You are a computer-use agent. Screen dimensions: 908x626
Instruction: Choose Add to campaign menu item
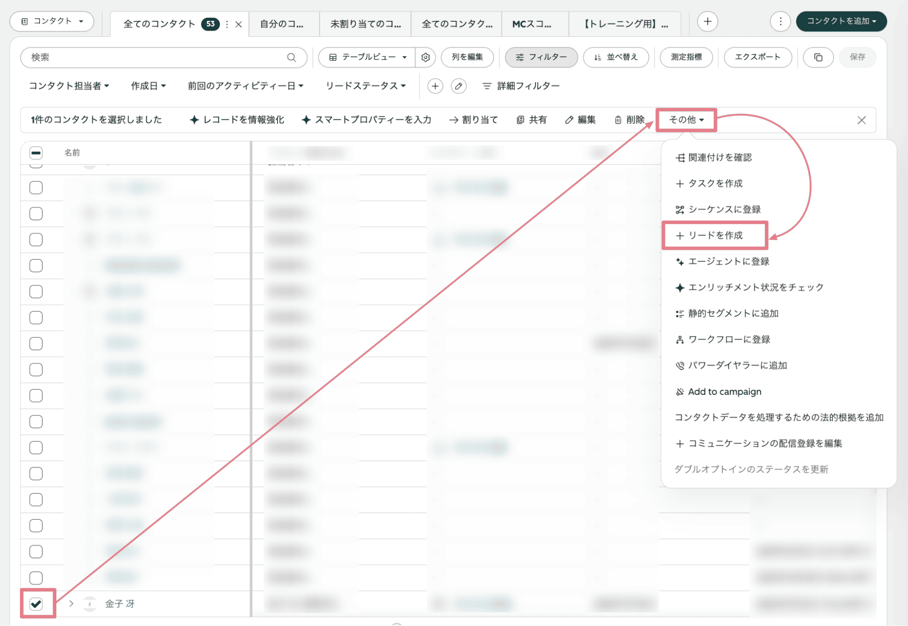coord(718,391)
